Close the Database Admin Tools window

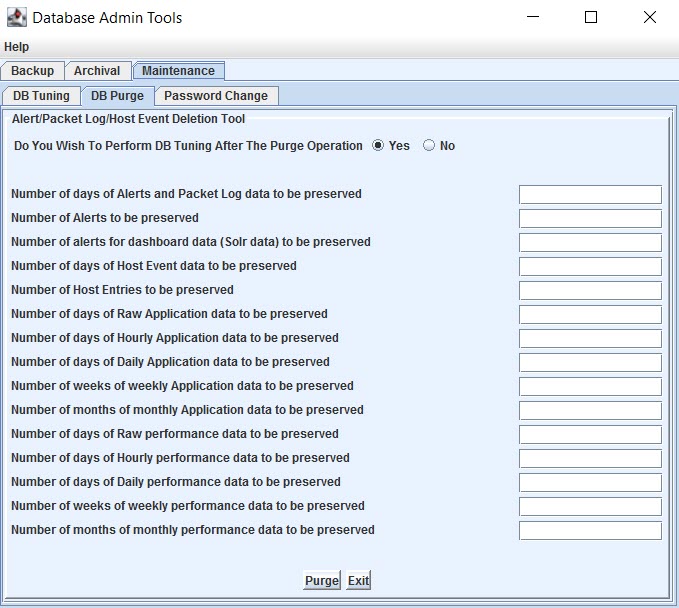tap(650, 17)
